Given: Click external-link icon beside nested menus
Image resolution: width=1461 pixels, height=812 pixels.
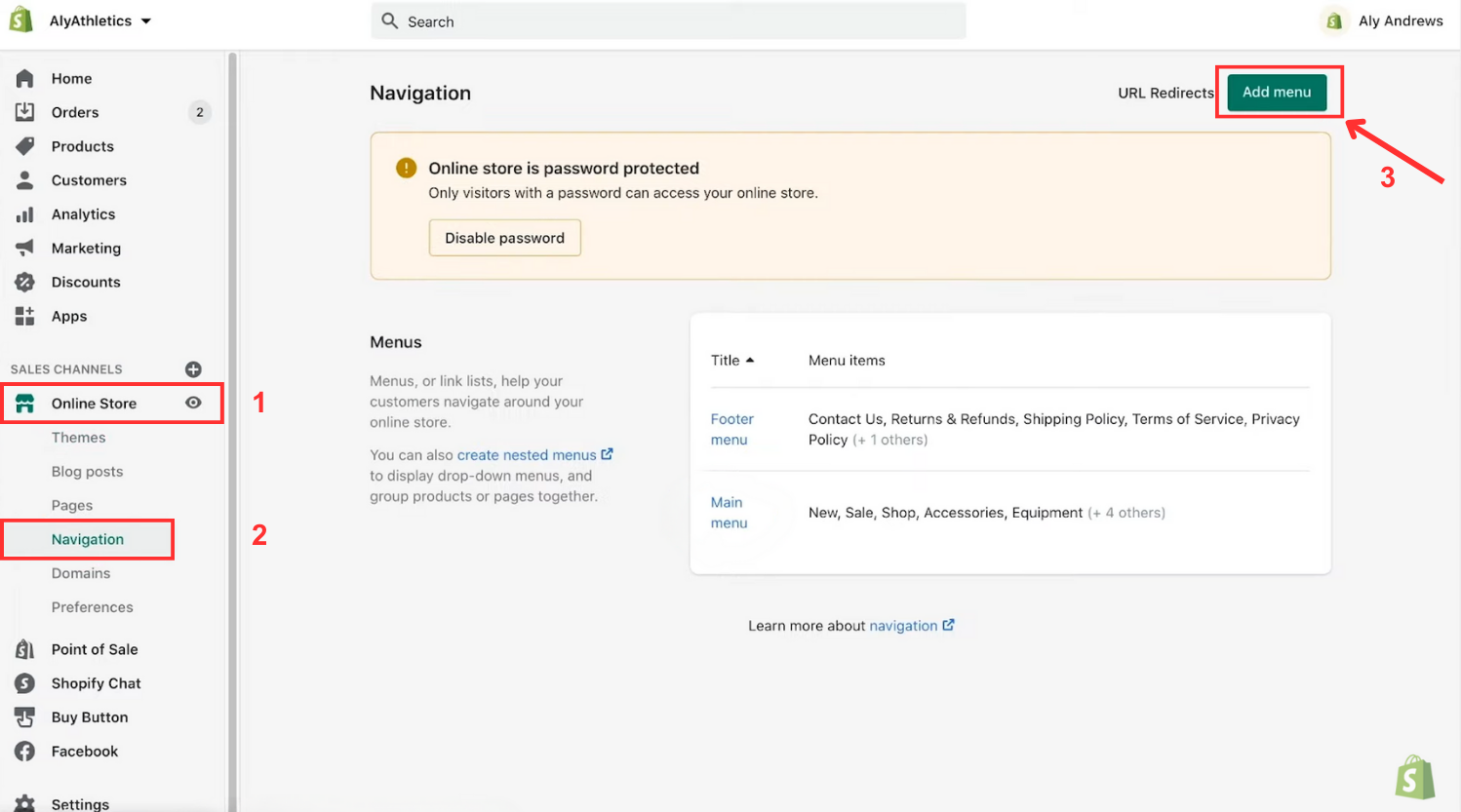Looking at the screenshot, I should (x=607, y=454).
